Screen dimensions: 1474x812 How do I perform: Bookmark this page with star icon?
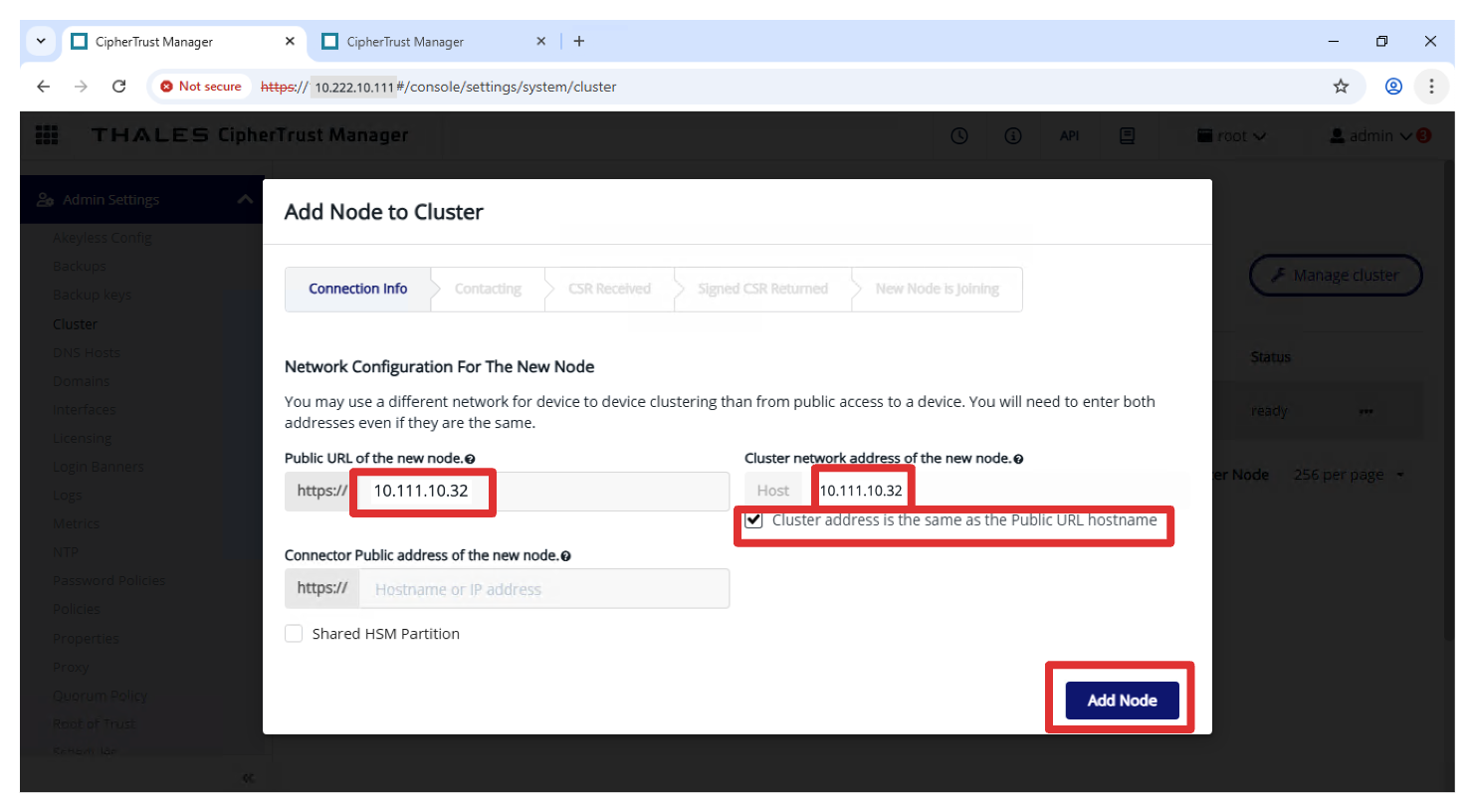pos(1341,87)
